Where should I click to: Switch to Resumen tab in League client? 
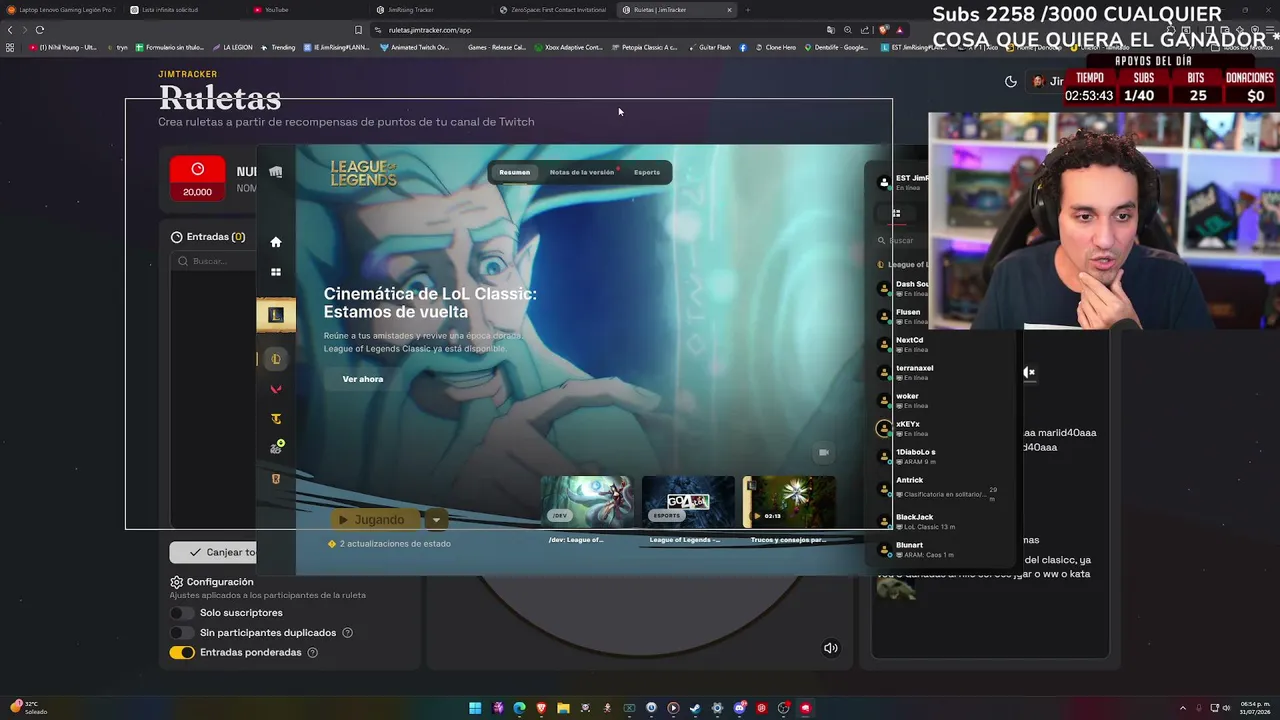(515, 172)
